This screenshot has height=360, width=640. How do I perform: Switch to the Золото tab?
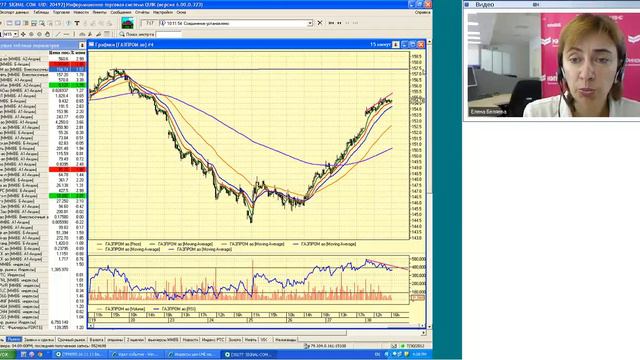(x=235, y=340)
